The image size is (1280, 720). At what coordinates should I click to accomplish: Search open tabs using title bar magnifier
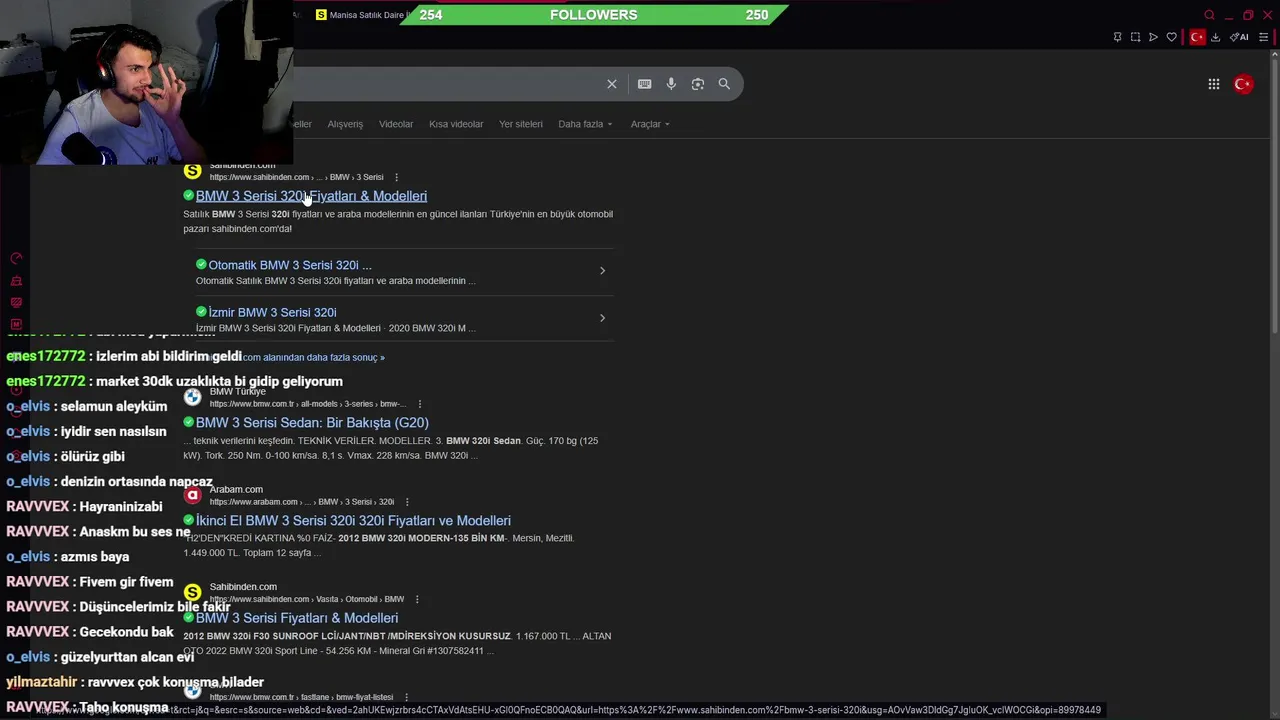[x=1209, y=15]
